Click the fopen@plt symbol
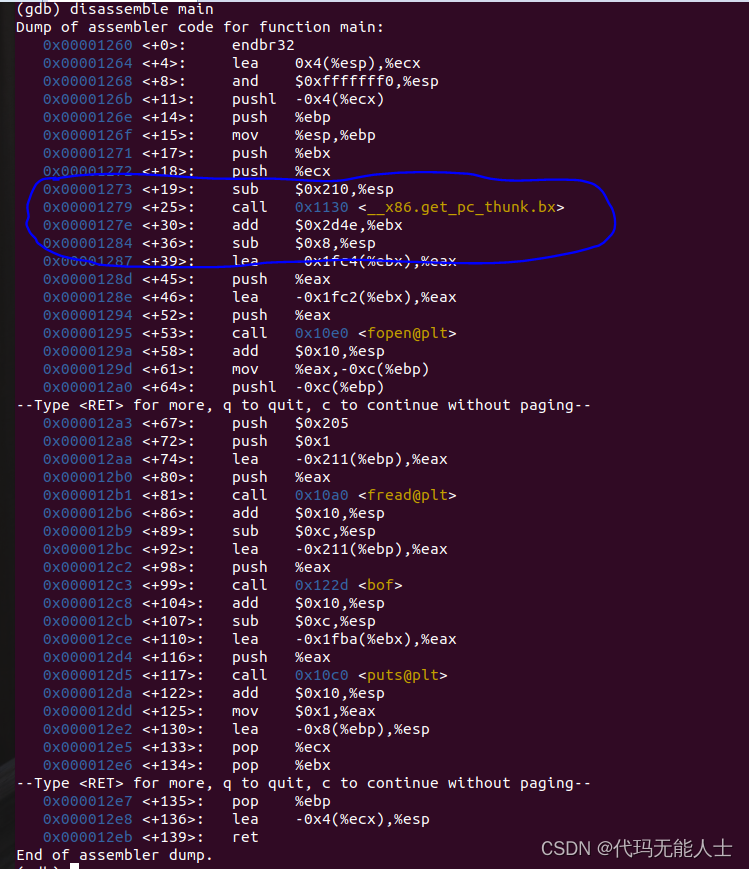Screen dimensions: 749x869 point(407,333)
